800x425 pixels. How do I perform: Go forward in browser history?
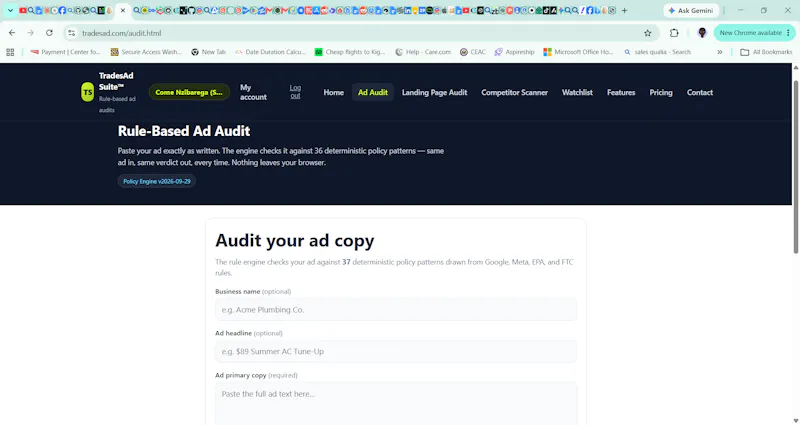coord(31,33)
